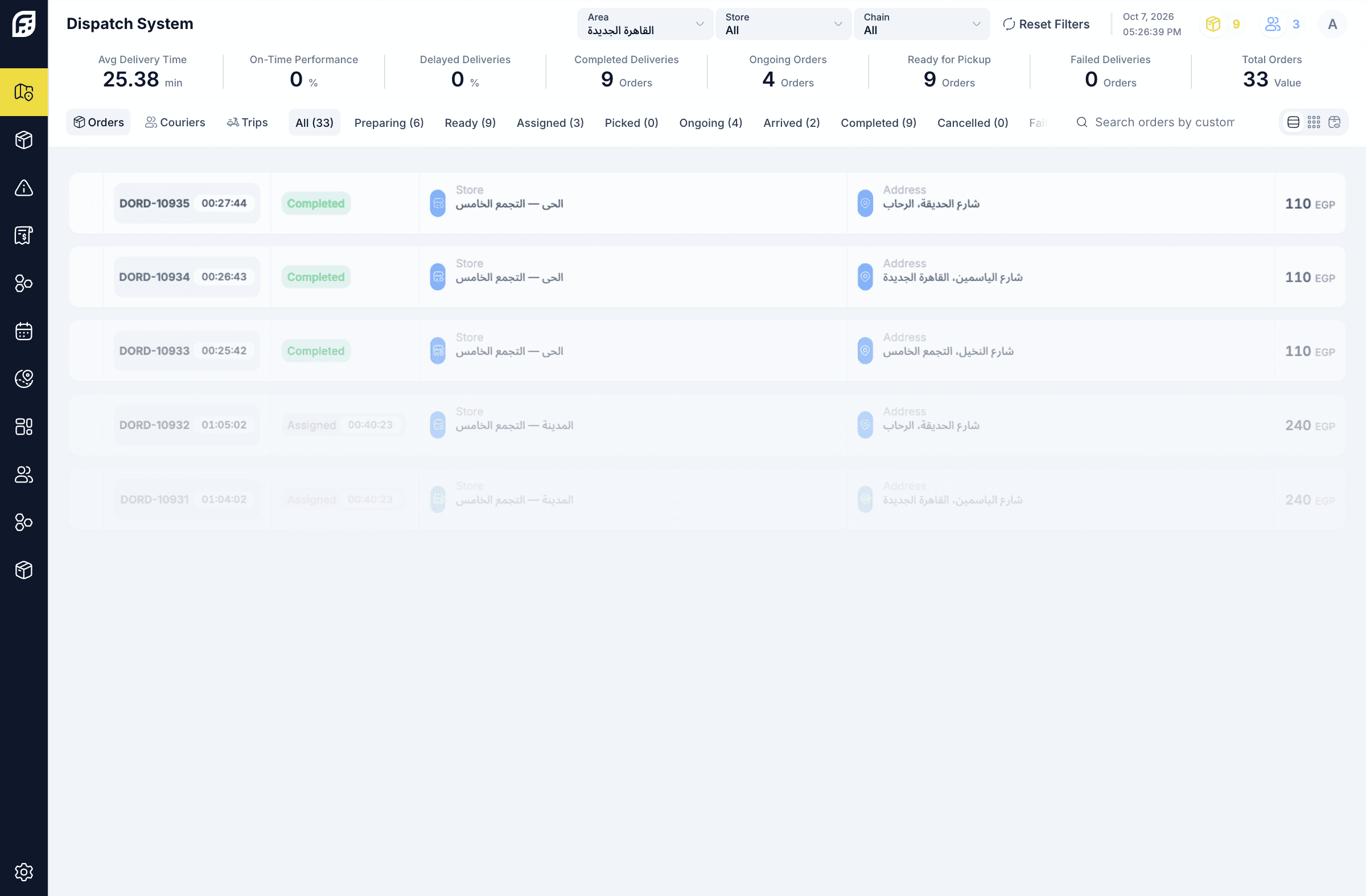Filter by Ongoing (4) orders

[710, 123]
